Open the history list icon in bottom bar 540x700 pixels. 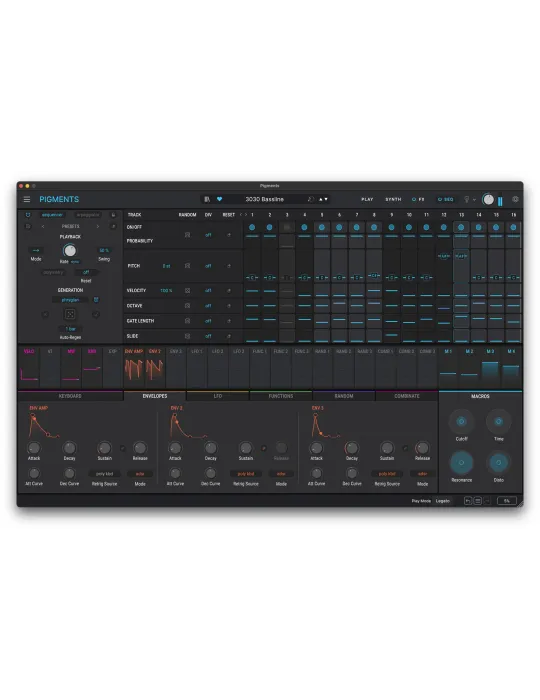pos(478,501)
